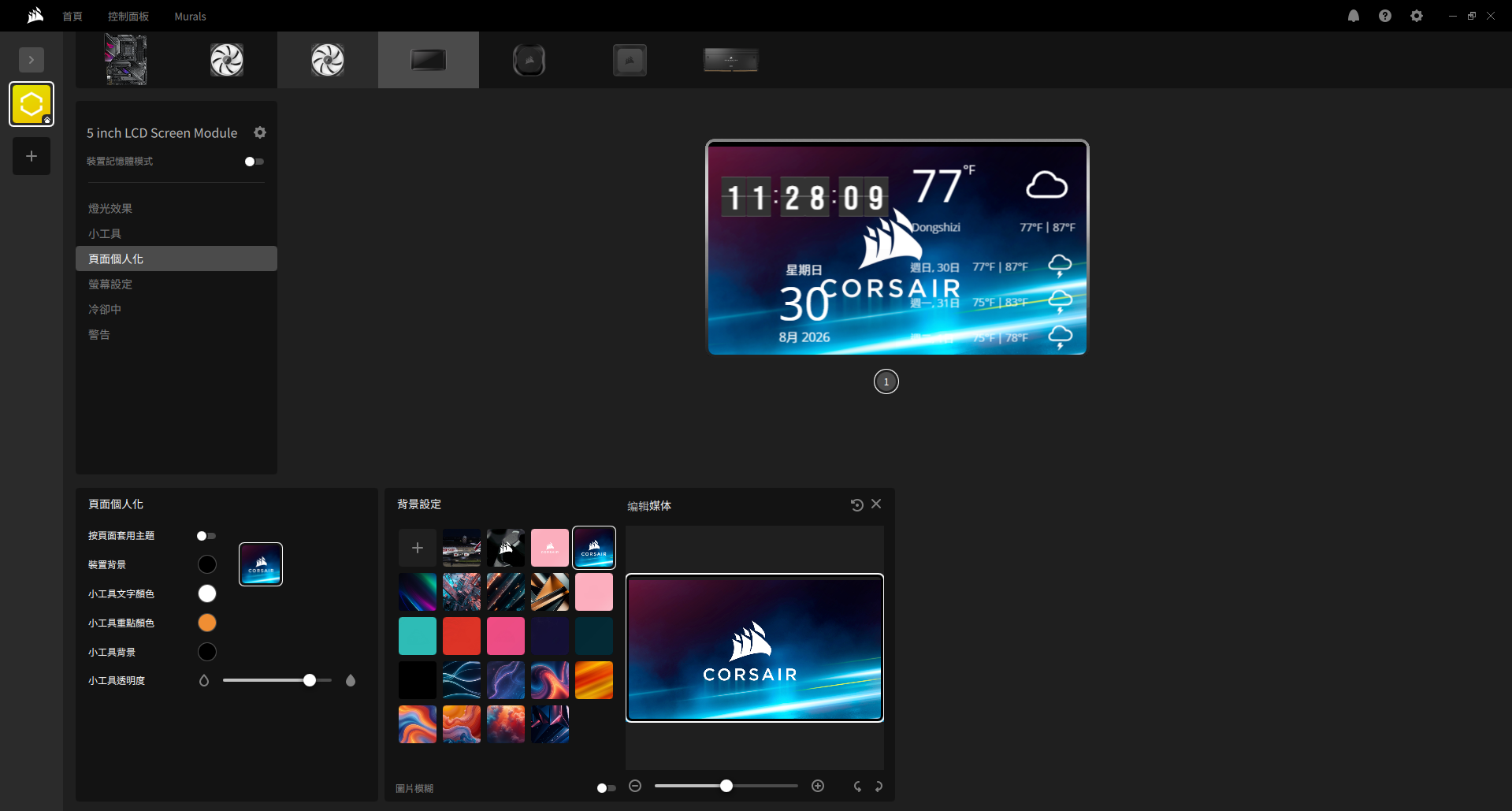Select the motherboard device icon

click(126, 60)
